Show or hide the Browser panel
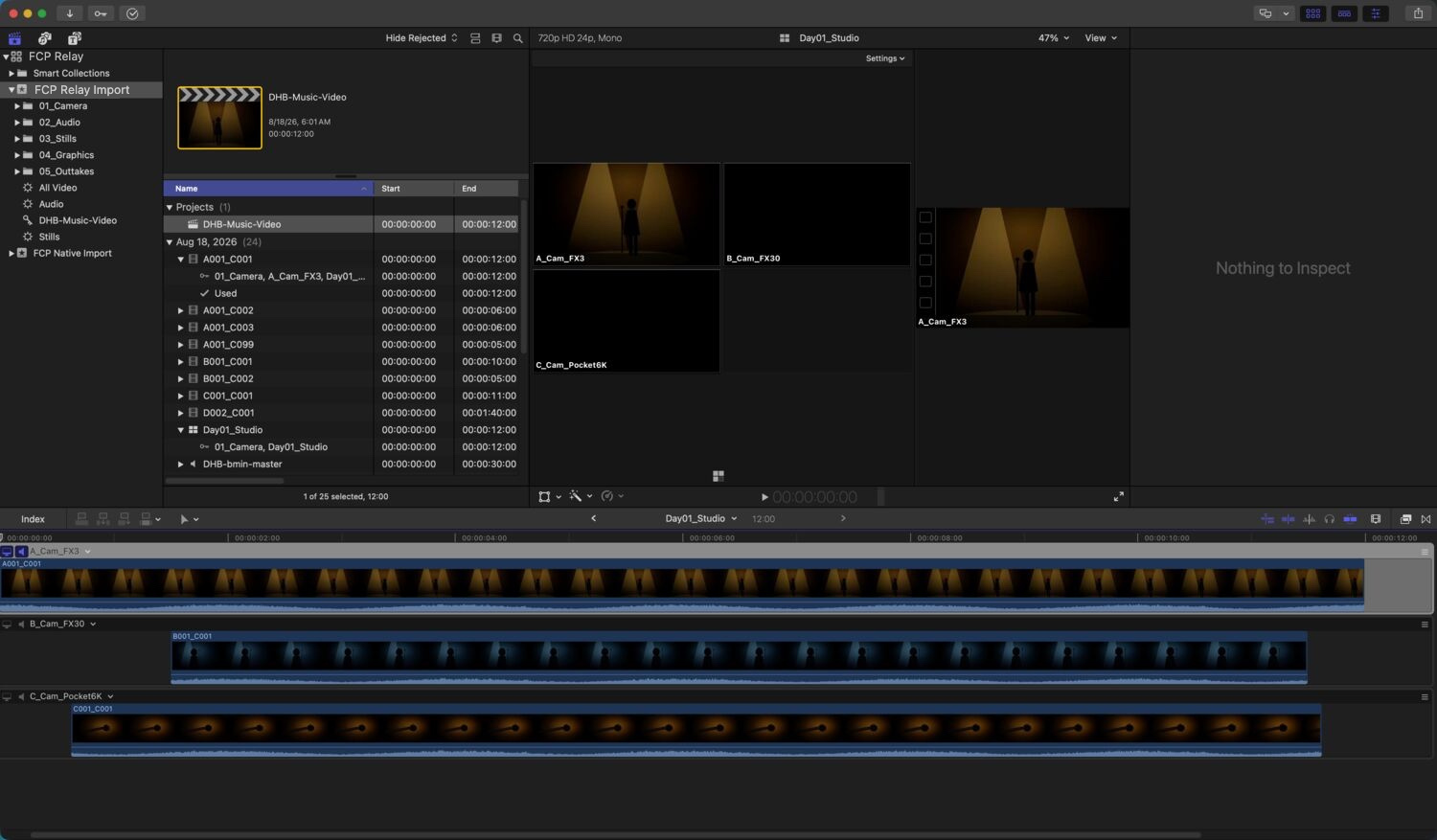Image resolution: width=1437 pixels, height=840 pixels. point(1312,13)
